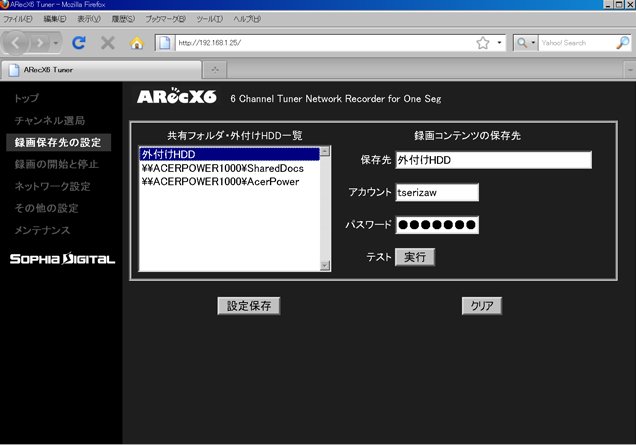The image size is (636, 445).
Task: Go forward with the Forward arrow
Action: tap(40, 43)
